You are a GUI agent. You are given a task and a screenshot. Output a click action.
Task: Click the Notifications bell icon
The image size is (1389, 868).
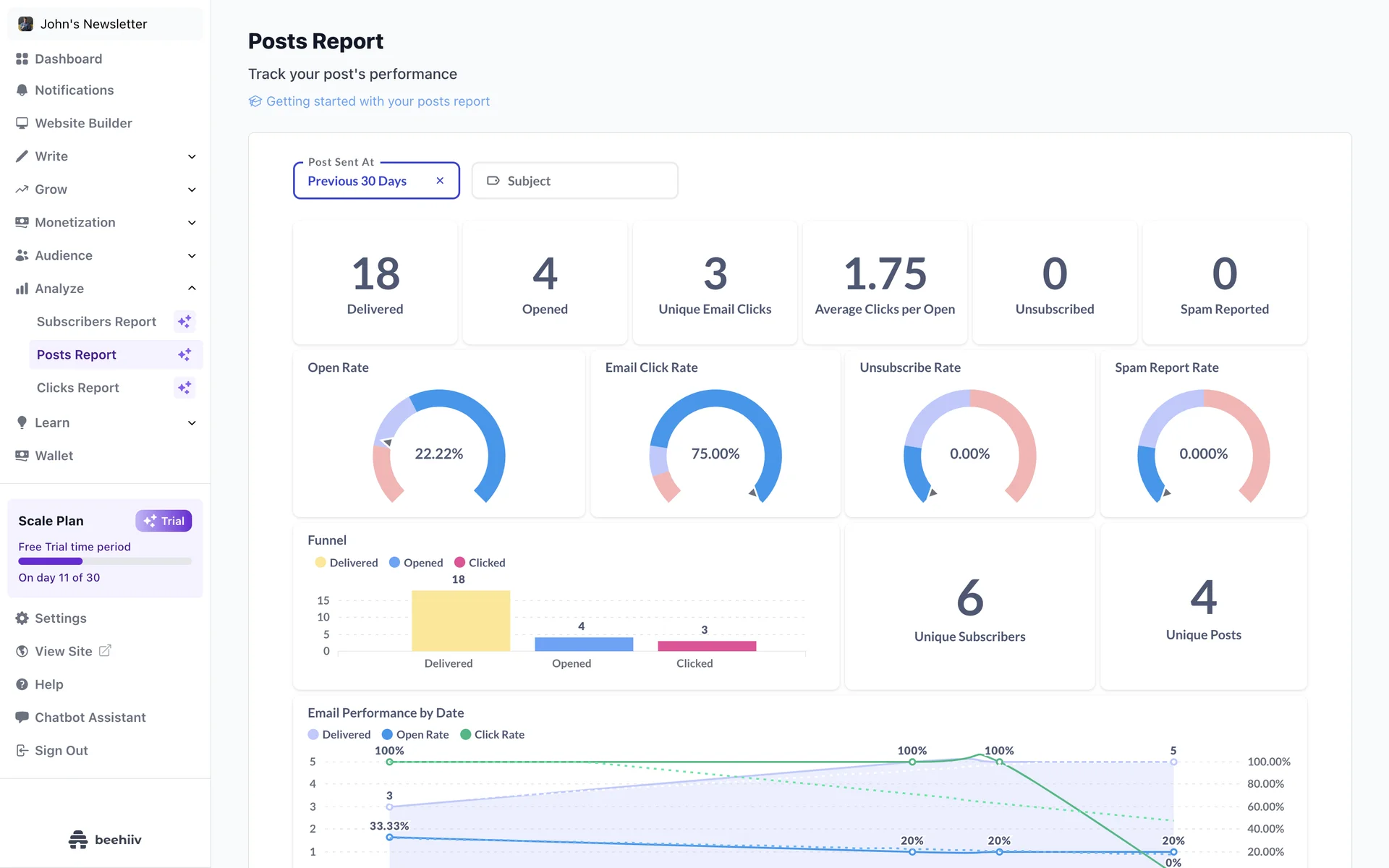[x=22, y=90]
